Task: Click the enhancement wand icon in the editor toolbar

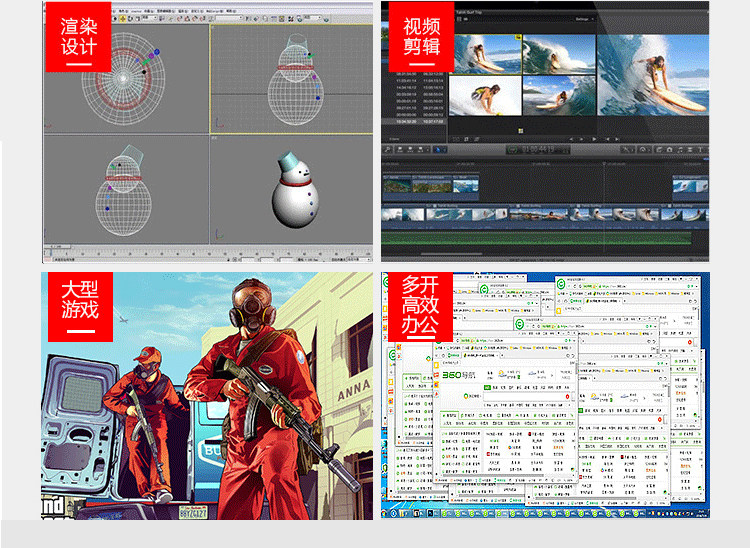Action: click(626, 149)
